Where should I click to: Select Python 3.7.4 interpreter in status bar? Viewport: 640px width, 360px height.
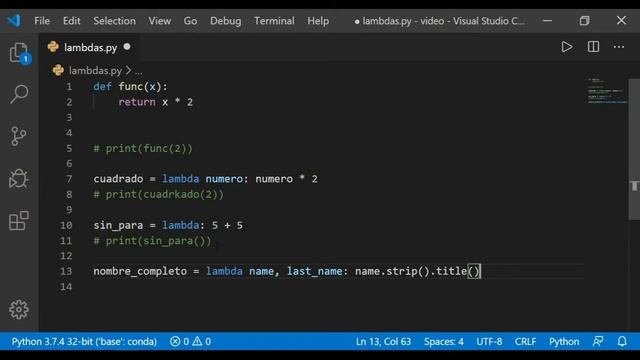[x=84, y=341]
